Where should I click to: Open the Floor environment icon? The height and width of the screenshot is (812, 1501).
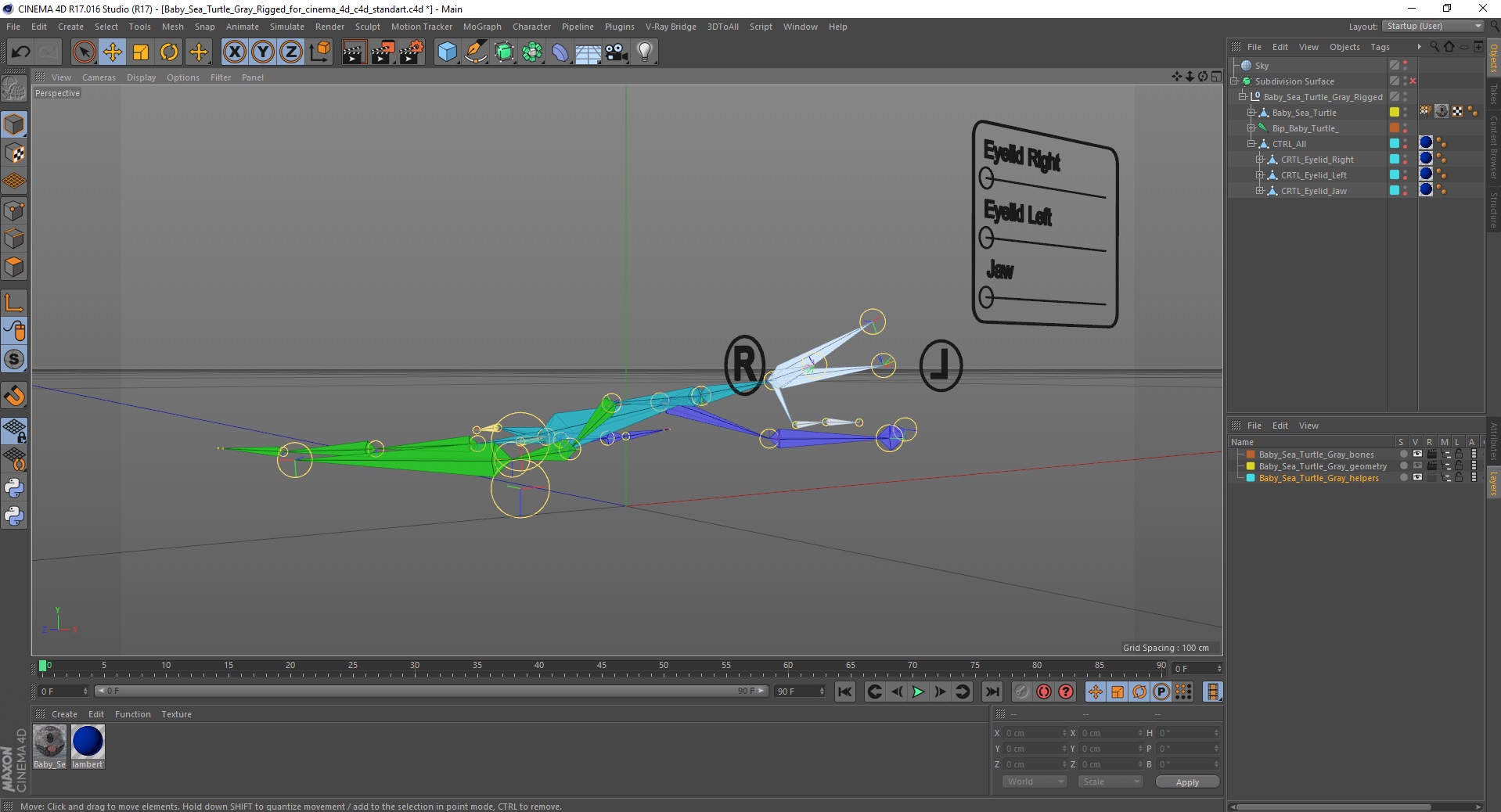(x=589, y=52)
